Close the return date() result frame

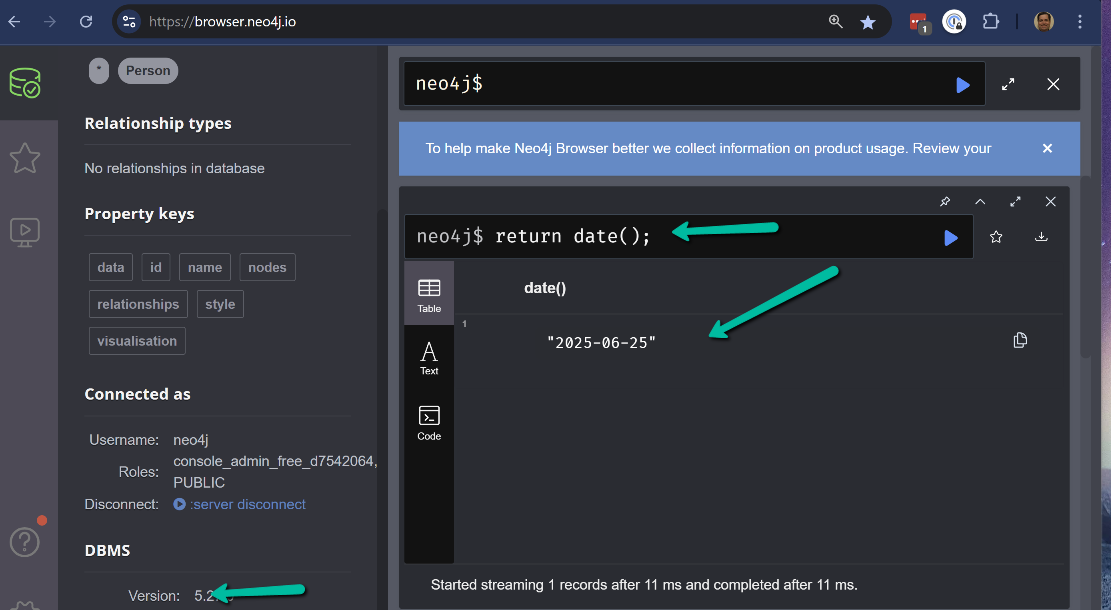[1051, 202]
